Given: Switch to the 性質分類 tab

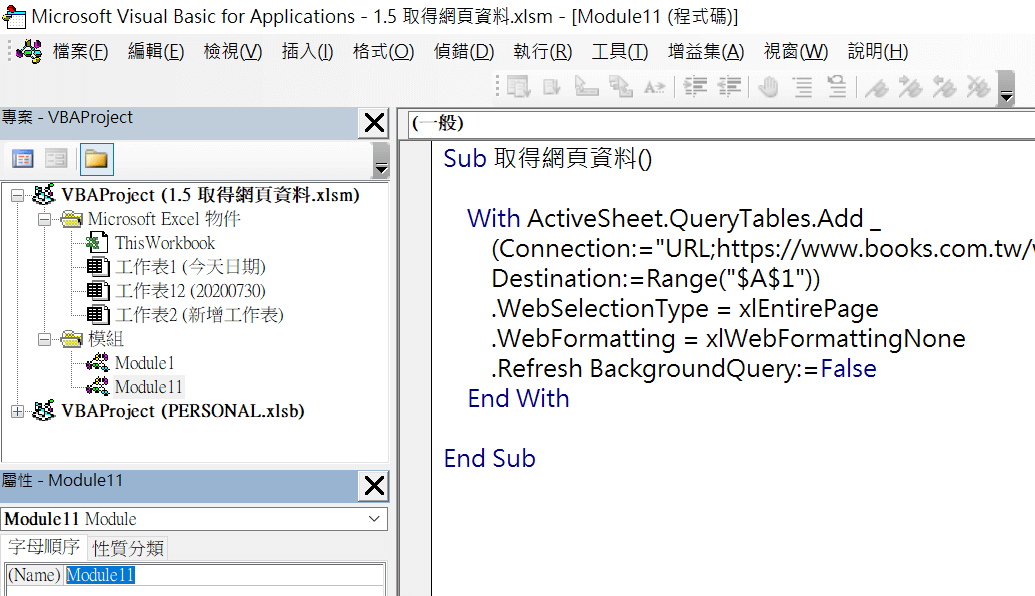Looking at the screenshot, I should click(128, 548).
